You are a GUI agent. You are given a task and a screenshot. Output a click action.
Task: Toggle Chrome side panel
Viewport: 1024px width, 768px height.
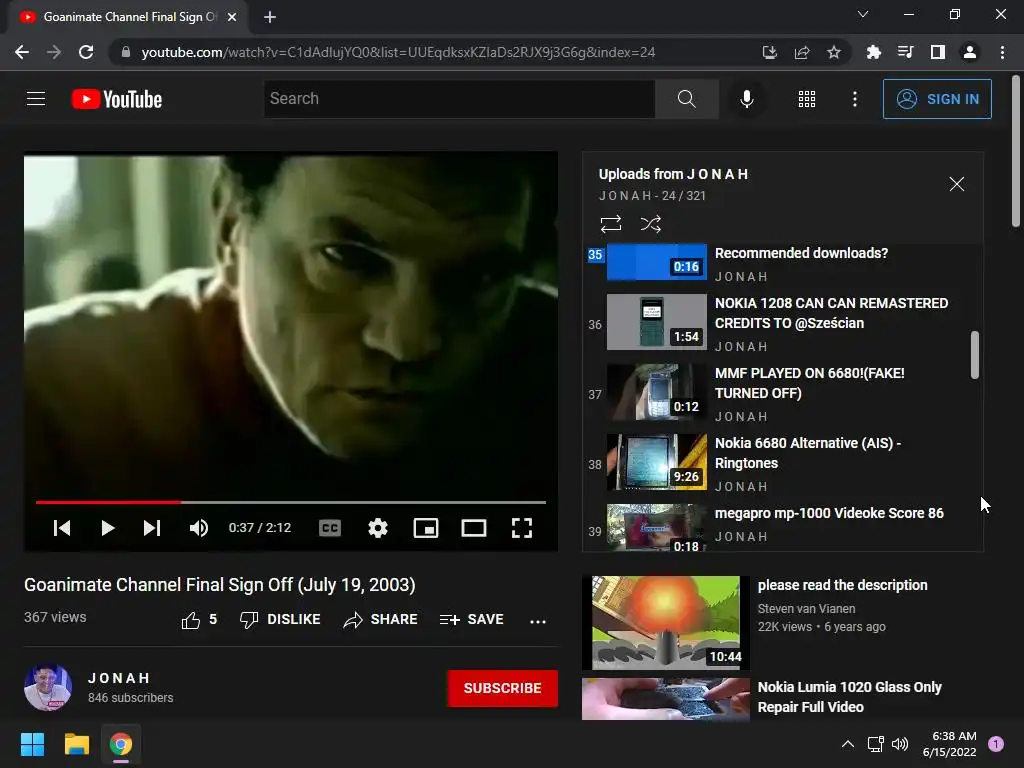tap(938, 52)
